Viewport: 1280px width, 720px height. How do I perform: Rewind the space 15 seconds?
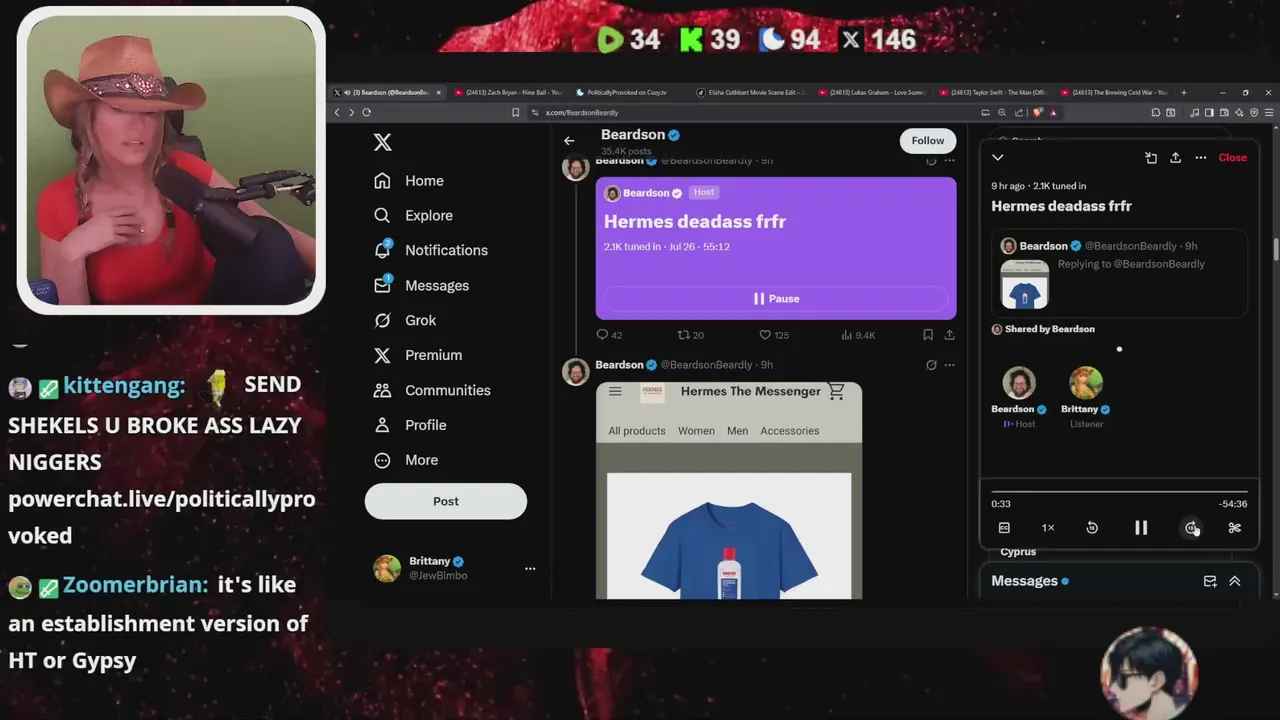[x=1092, y=528]
